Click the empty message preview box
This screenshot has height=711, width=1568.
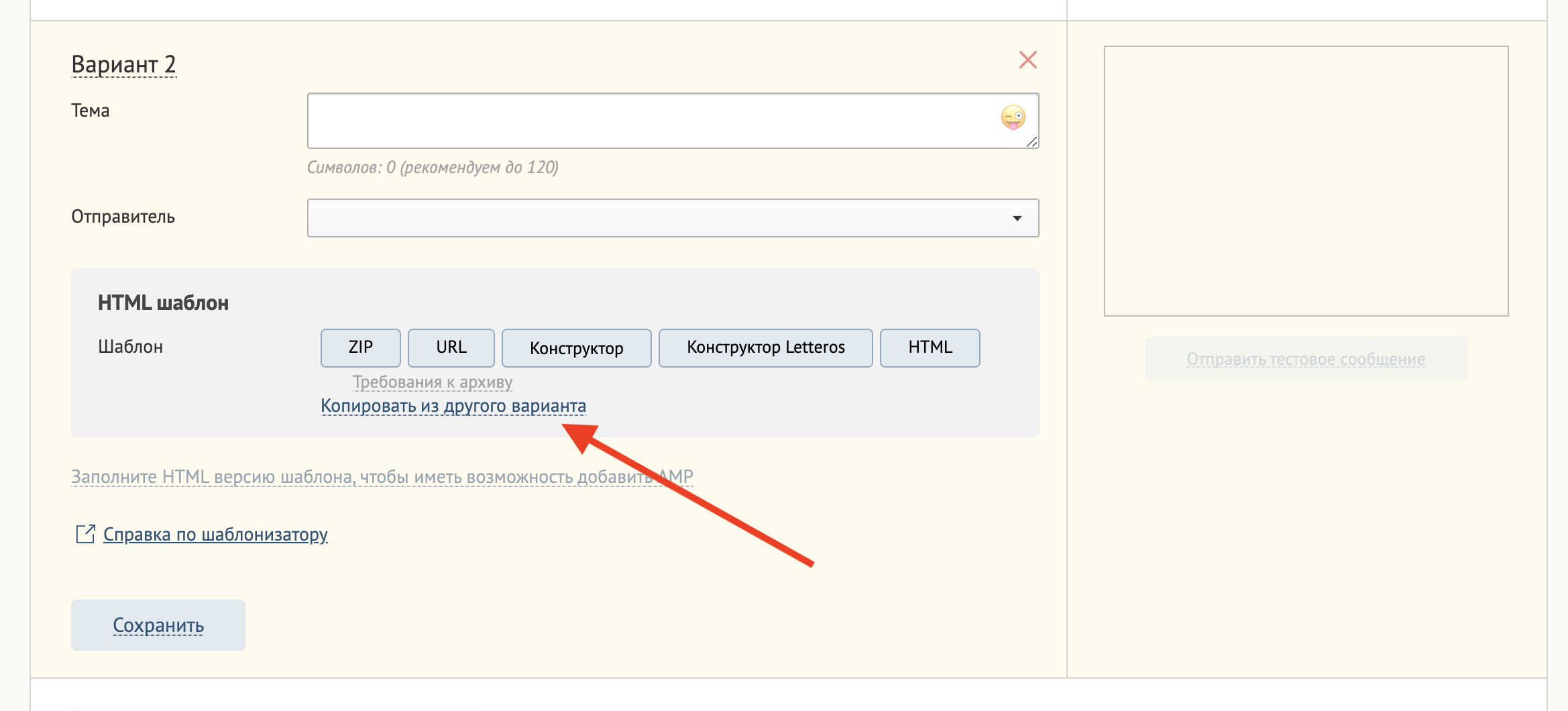[1306, 181]
